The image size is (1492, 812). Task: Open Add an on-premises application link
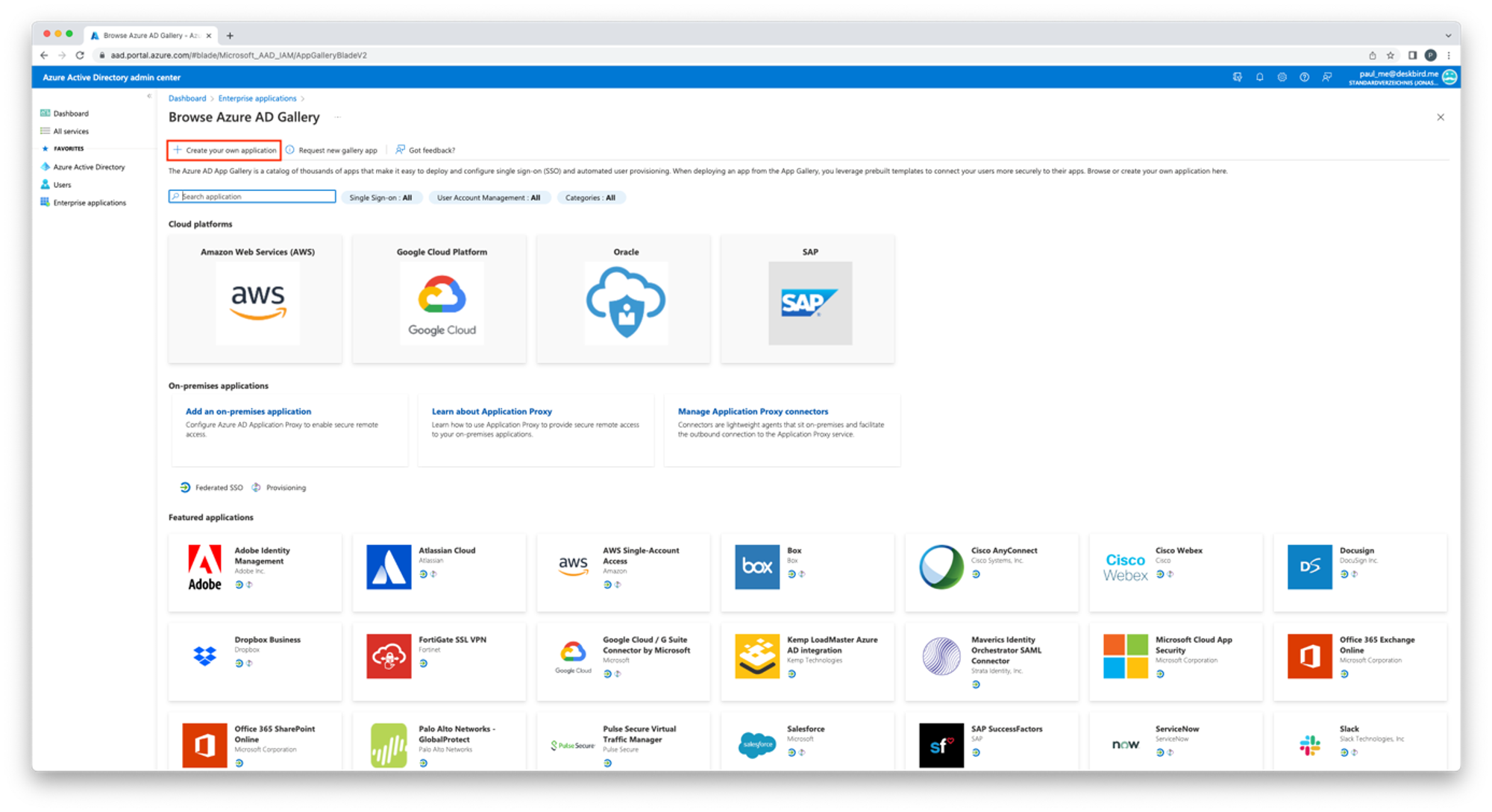[x=248, y=412]
